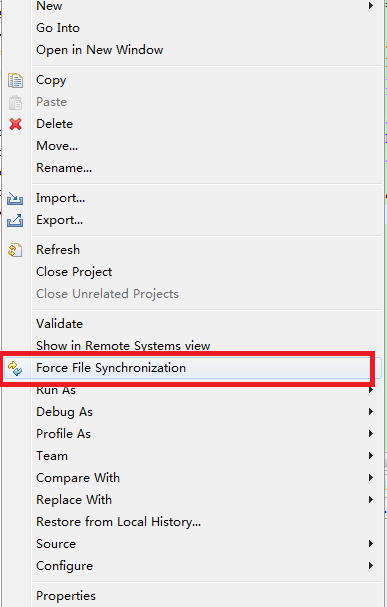Screen dimensions: 387x607
Task: Expand the Source submenu arrow
Action: (371, 544)
